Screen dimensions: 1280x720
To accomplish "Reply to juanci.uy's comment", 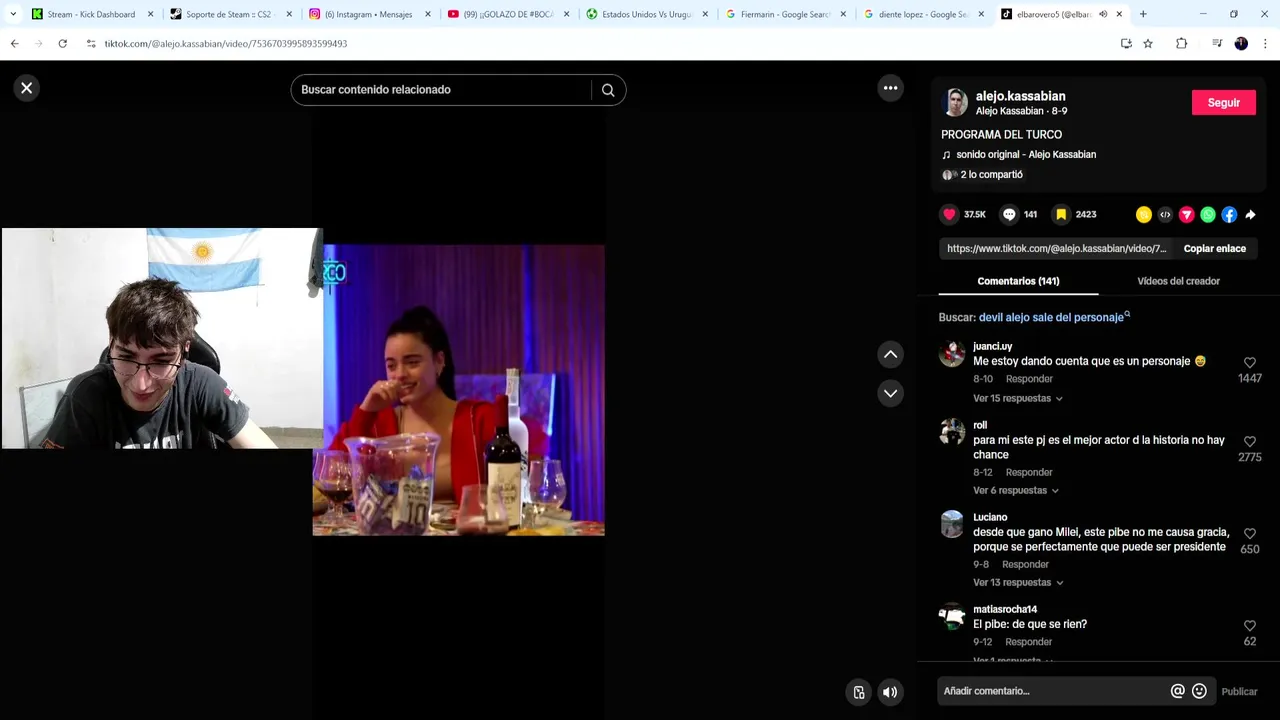I will click(x=1029, y=379).
